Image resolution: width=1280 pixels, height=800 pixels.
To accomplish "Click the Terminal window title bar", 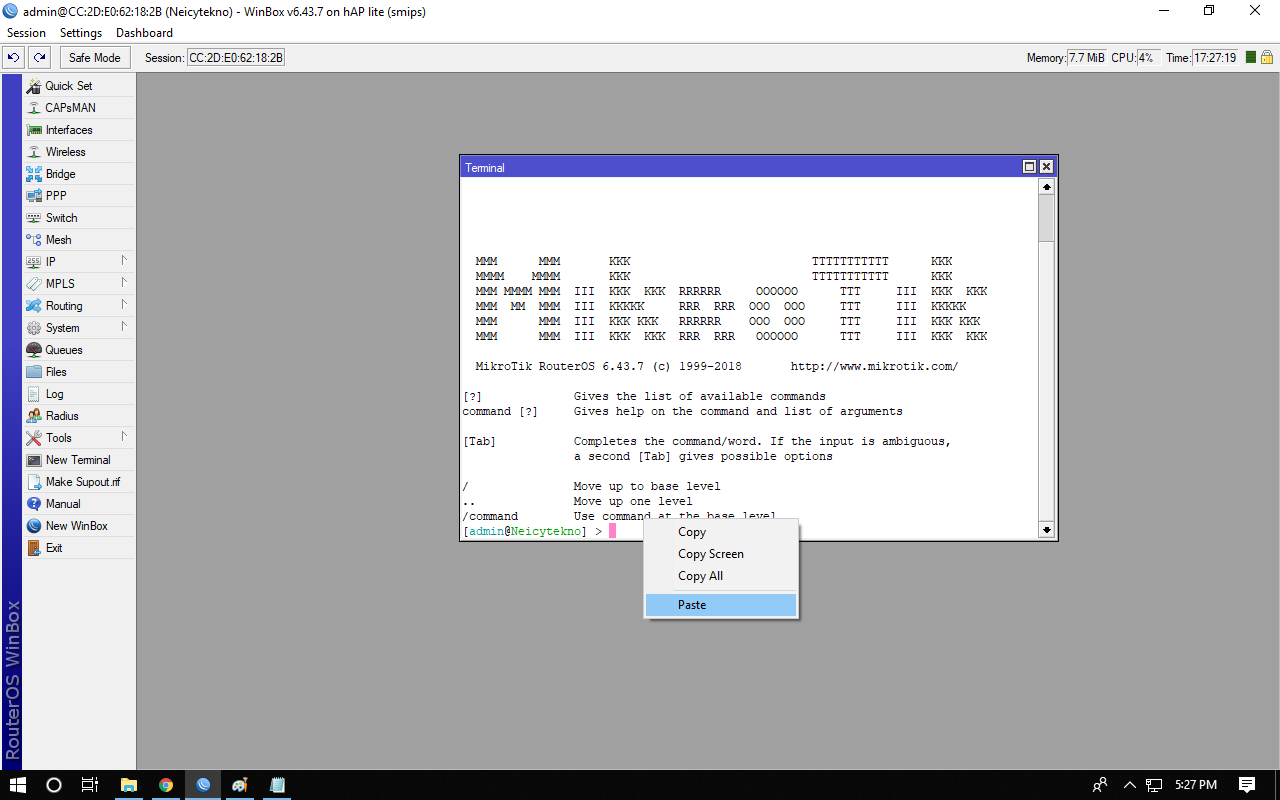I will click(740, 167).
